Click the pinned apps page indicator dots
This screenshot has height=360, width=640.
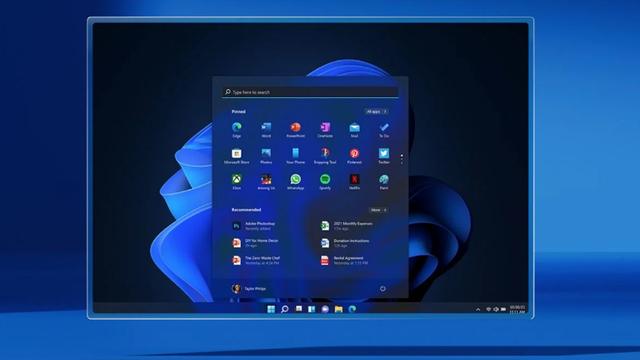click(x=402, y=159)
